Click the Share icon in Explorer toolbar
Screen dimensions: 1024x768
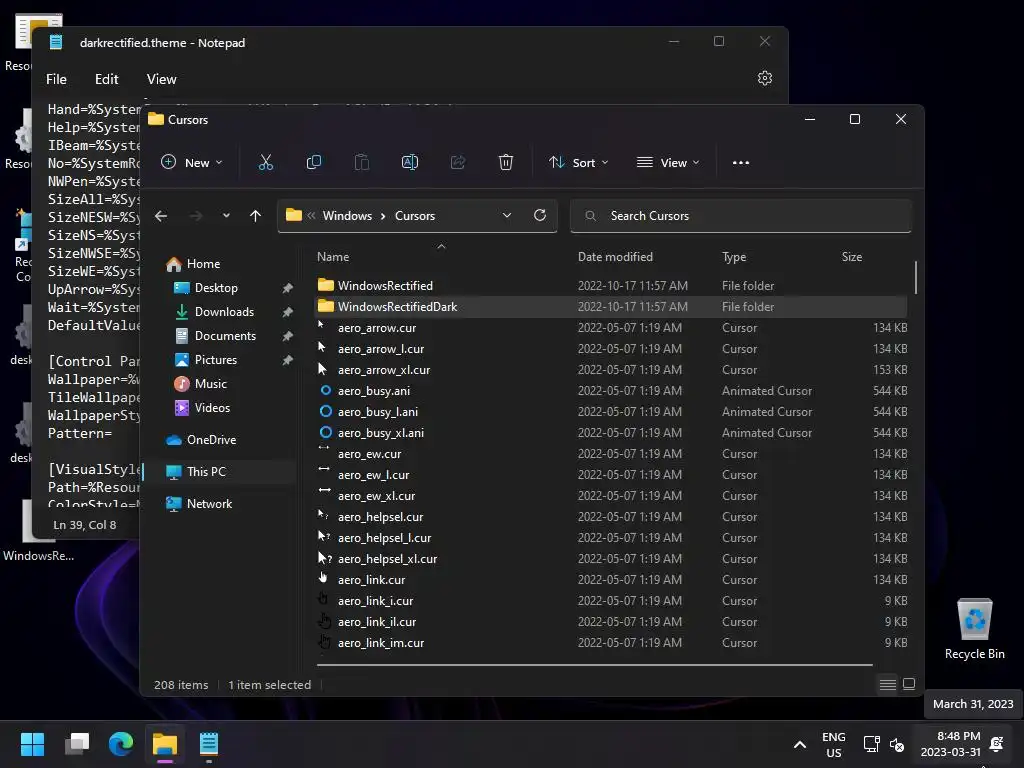click(x=458, y=162)
